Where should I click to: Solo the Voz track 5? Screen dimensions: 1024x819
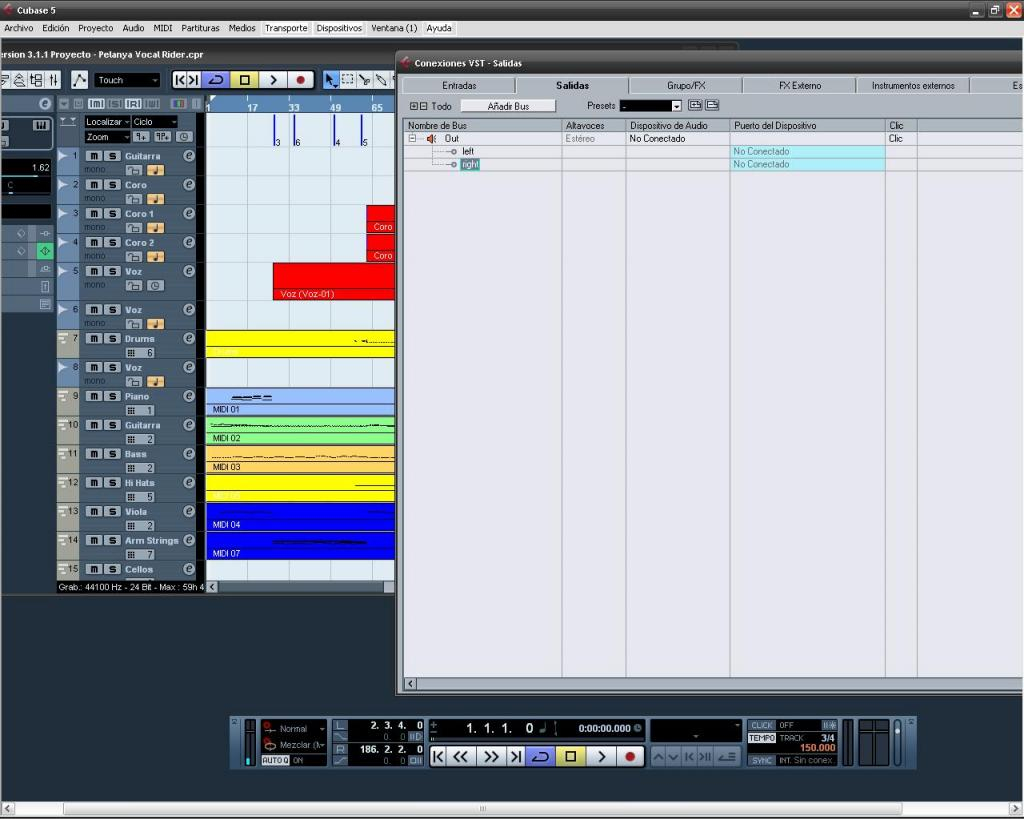[x=112, y=271]
